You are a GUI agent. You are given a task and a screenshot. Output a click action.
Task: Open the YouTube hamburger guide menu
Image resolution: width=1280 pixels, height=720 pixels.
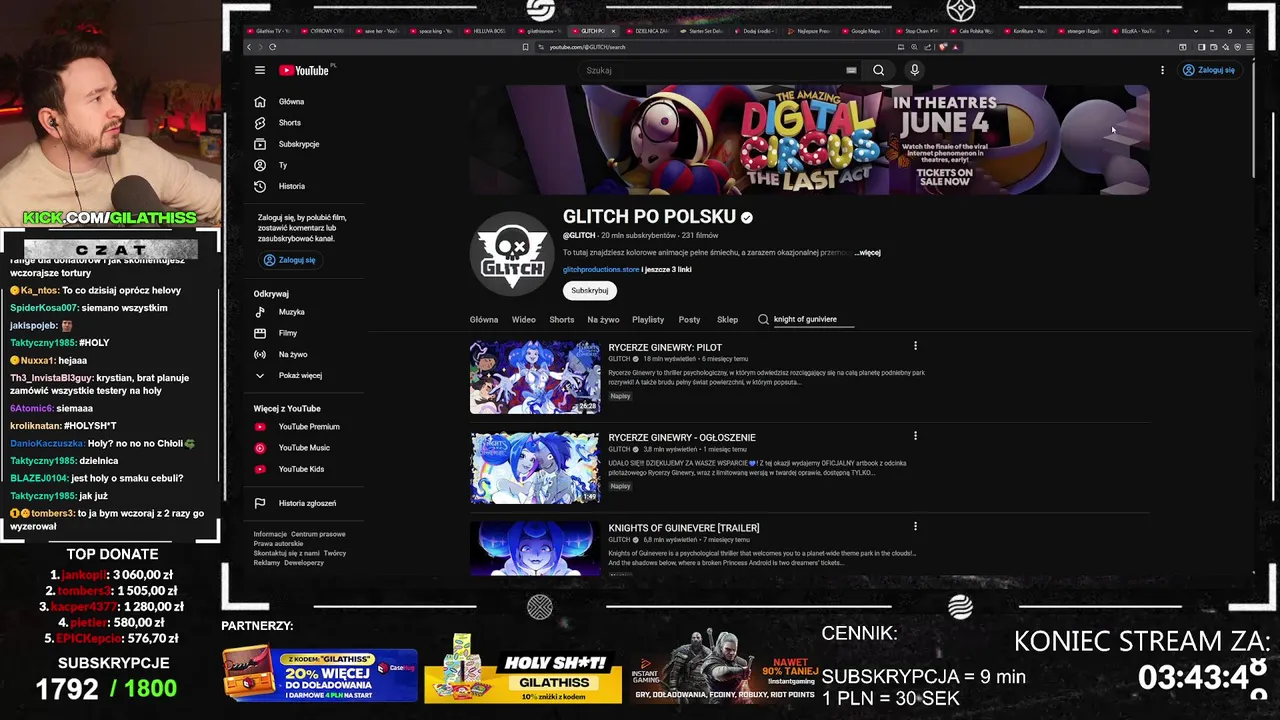coord(260,70)
